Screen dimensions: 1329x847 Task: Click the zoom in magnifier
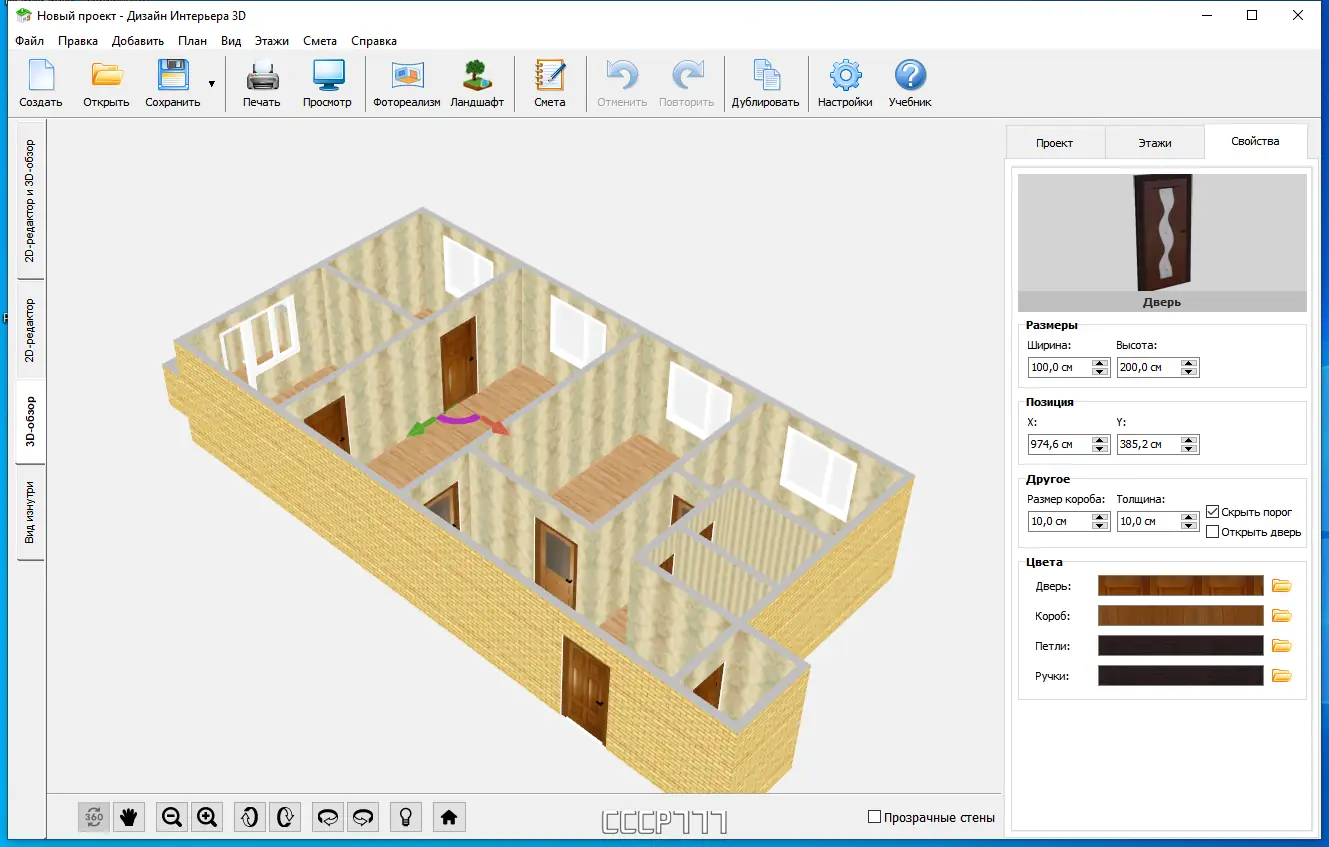click(207, 817)
